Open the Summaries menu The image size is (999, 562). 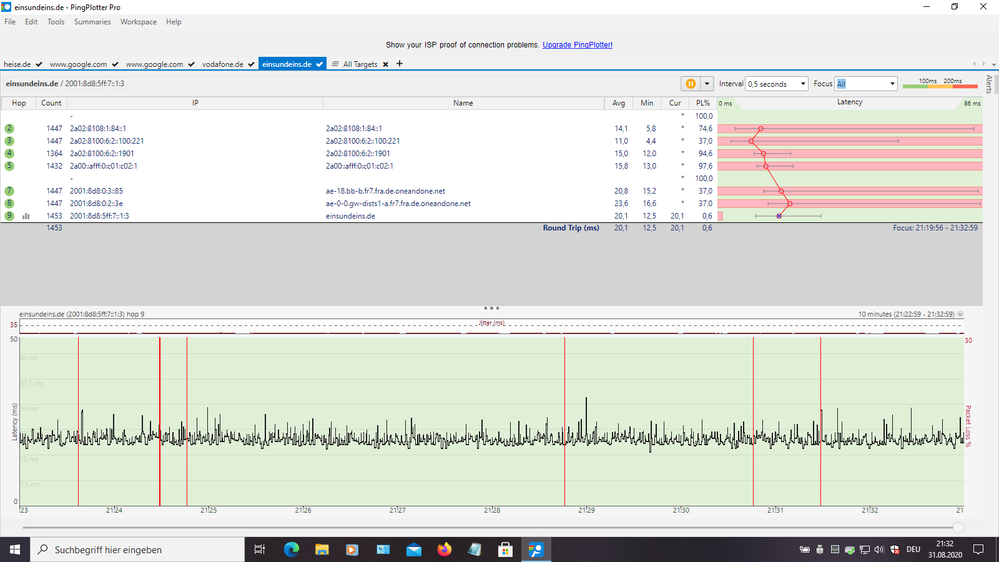click(92, 21)
